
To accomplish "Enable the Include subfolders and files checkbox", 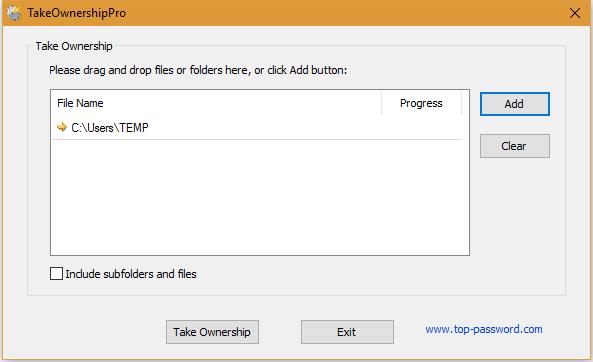I will [x=56, y=273].
